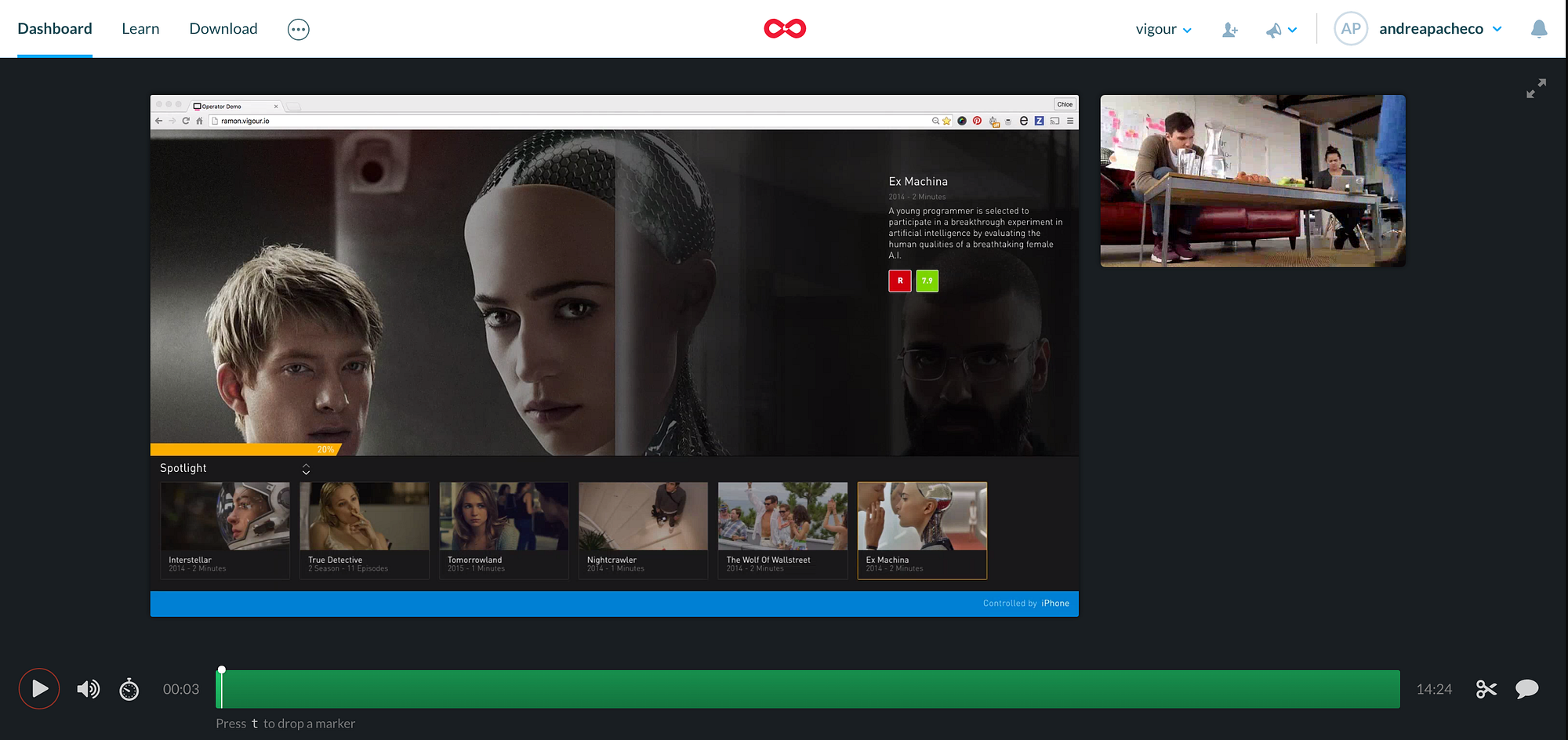Click the Ex Machina movie title
This screenshot has width=1568, height=740.
pos(918,181)
